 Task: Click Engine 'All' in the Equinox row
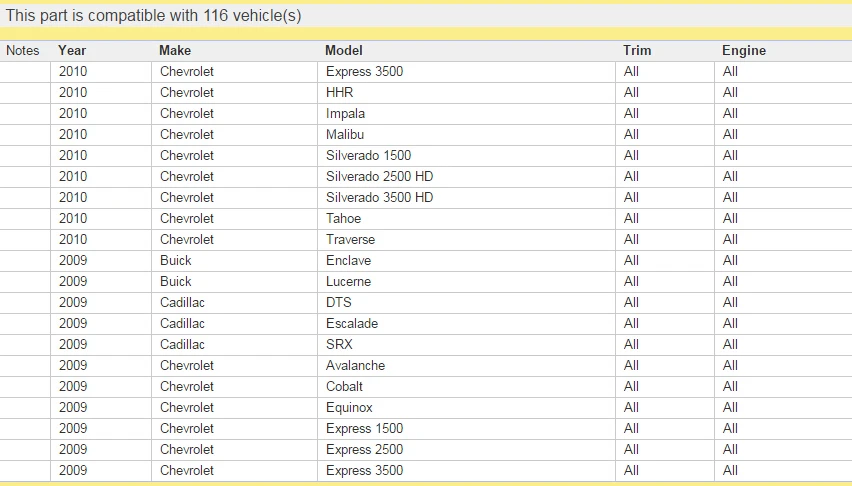[x=730, y=408]
